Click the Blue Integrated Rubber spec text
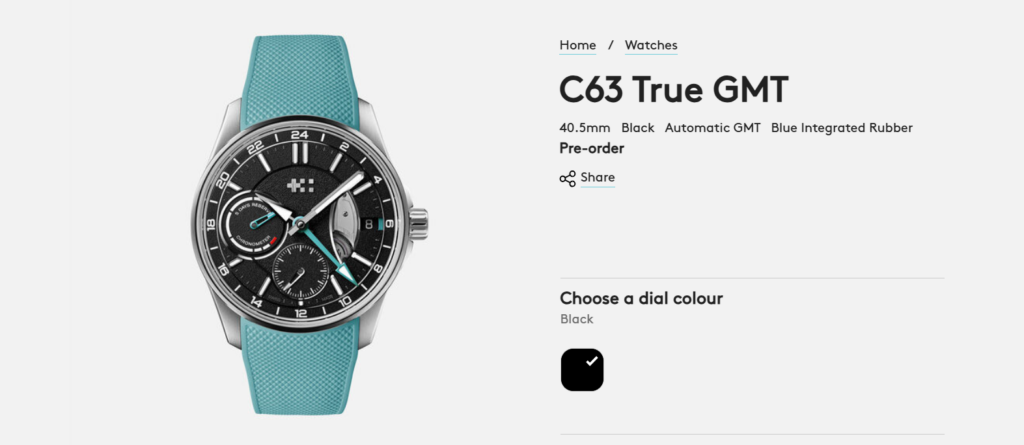 point(842,128)
